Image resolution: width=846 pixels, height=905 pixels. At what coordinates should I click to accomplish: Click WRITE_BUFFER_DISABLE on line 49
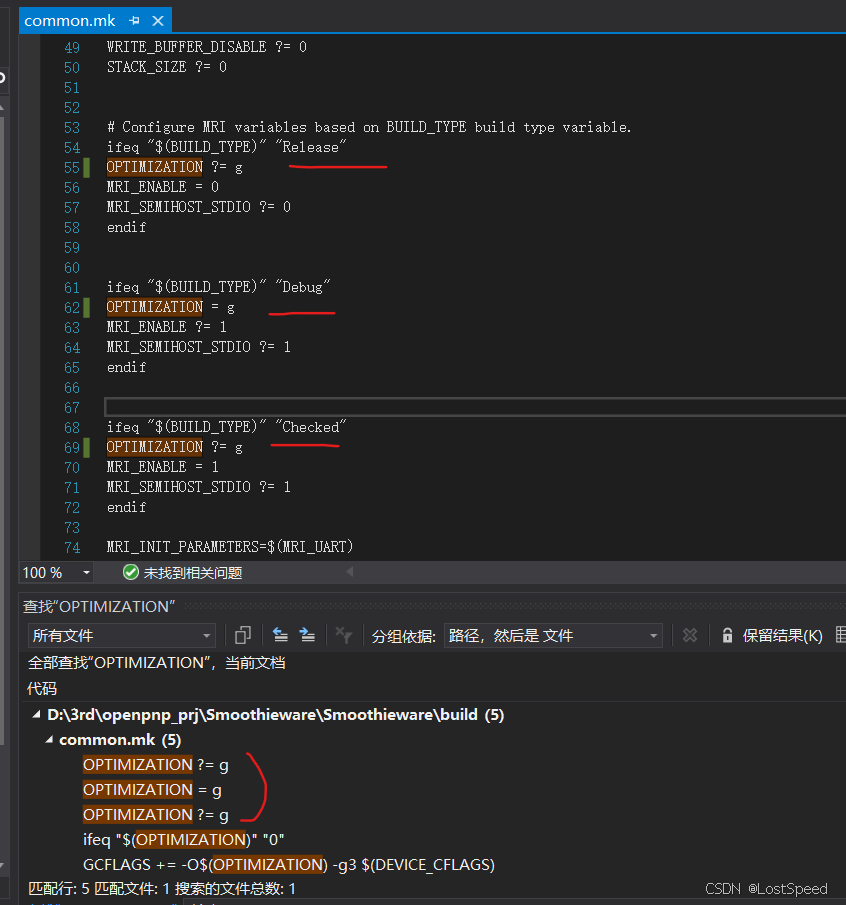(186, 47)
